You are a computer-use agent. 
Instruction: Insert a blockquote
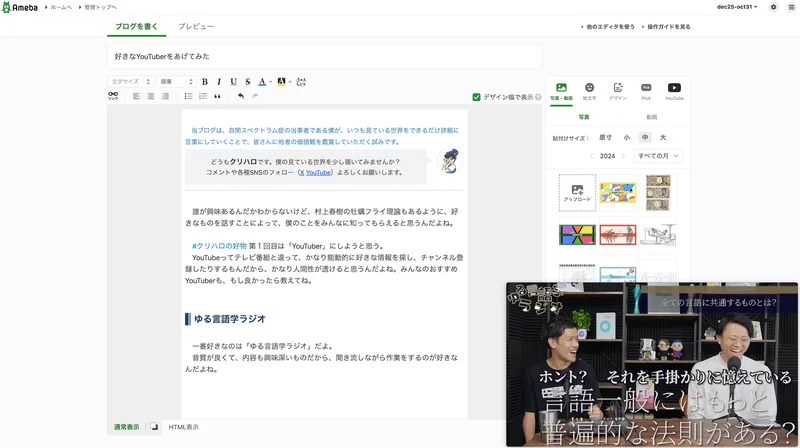tap(217, 97)
